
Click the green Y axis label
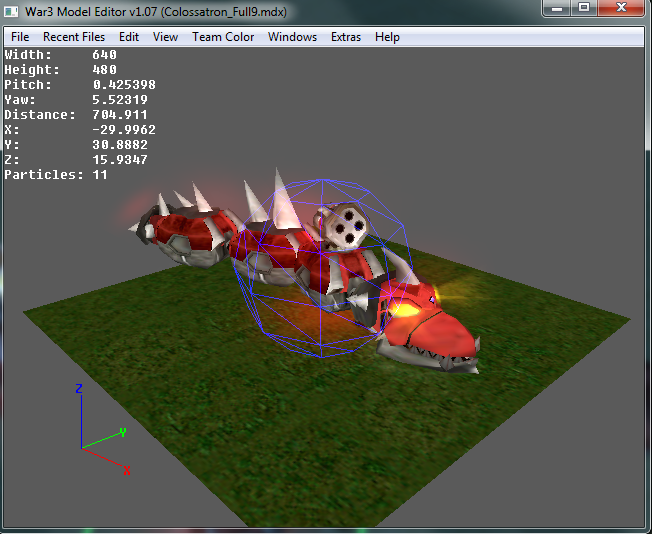pos(123,432)
